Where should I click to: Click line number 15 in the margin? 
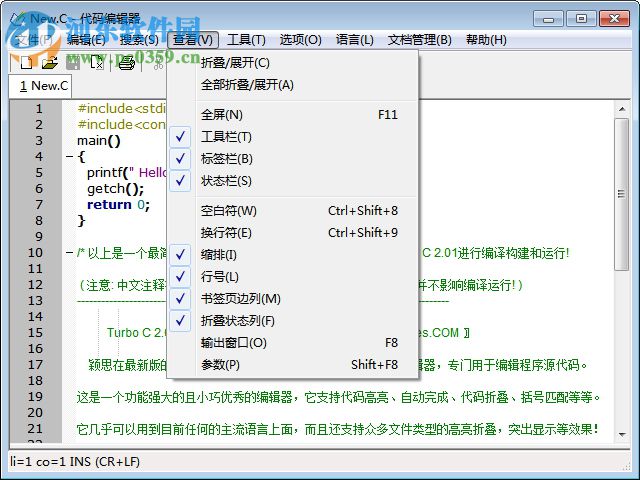(35, 333)
